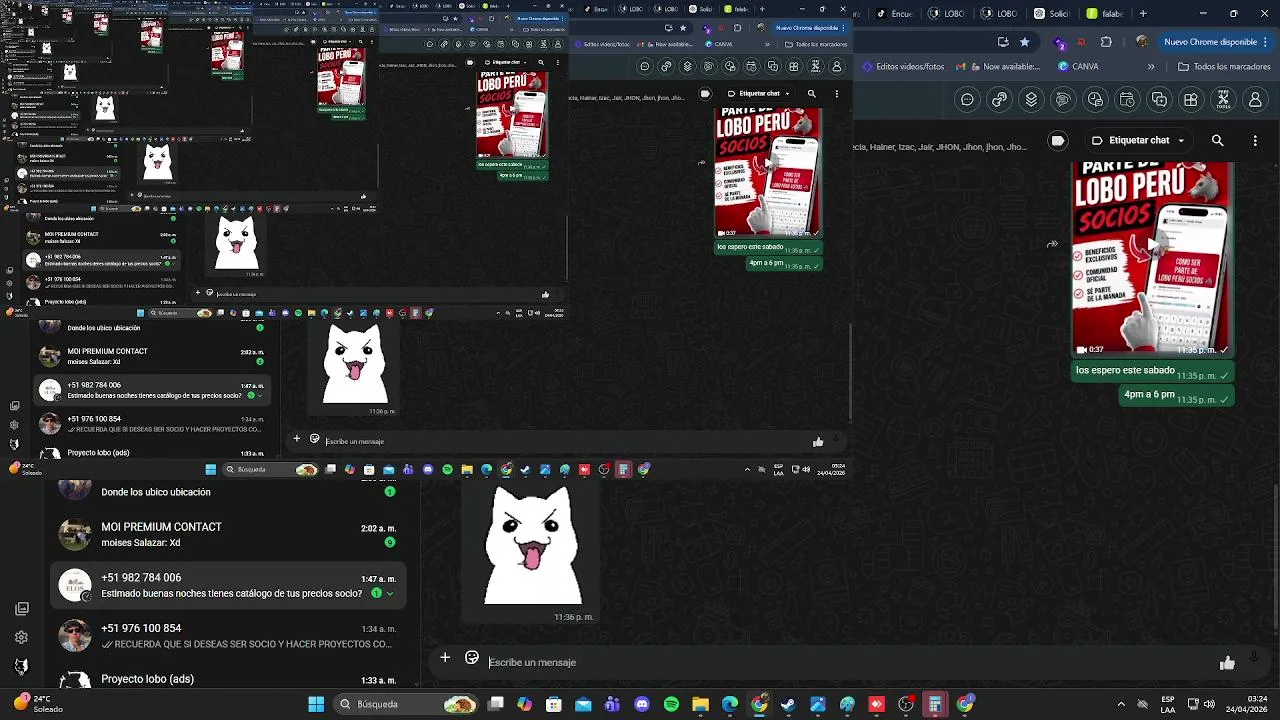Click the solid label tag icon beside Etiquetar chat, largest copy
Image resolution: width=1280 pixels, height=720 pixels.
pyautogui.click(x=1058, y=141)
